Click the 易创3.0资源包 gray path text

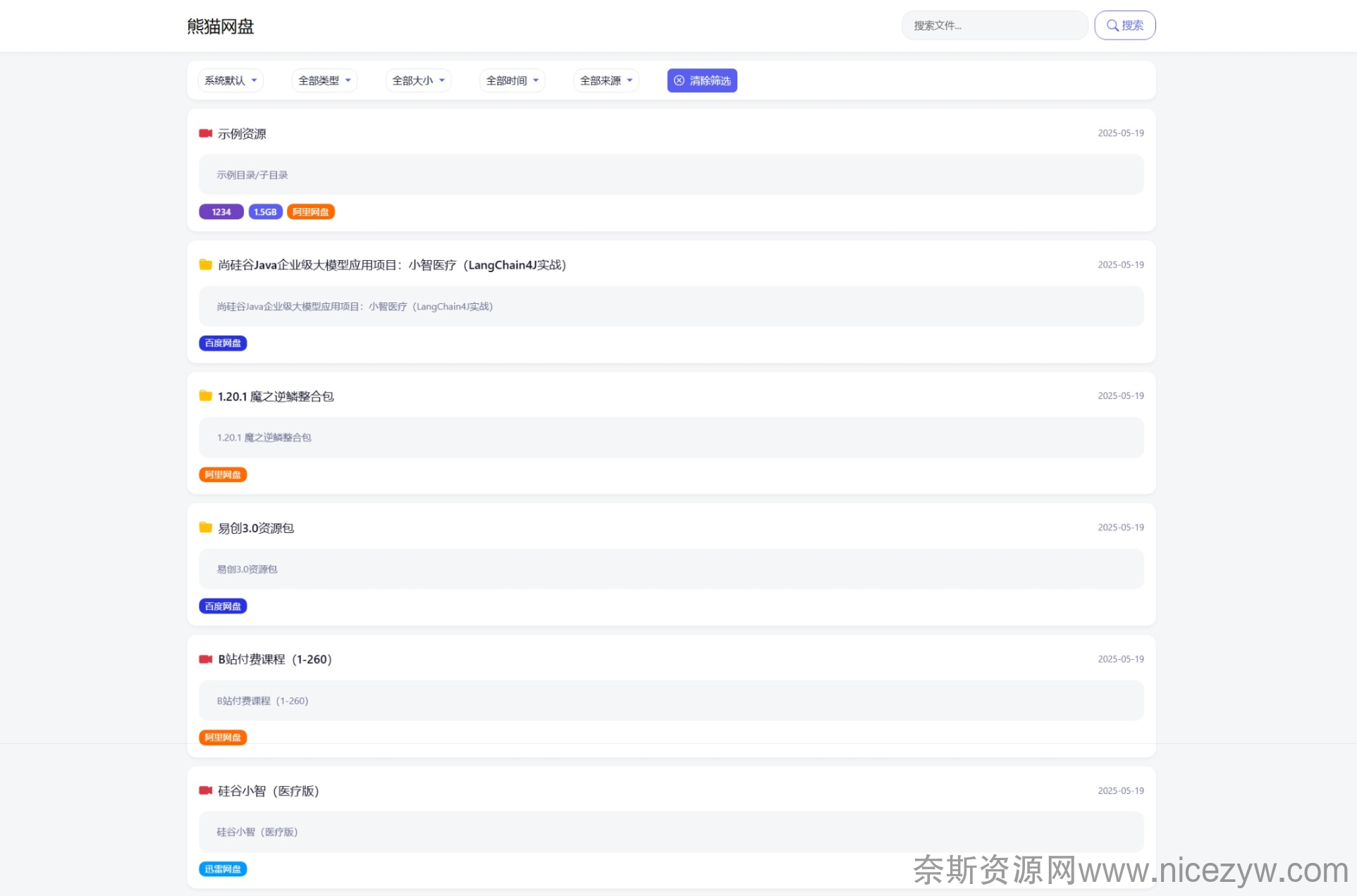click(247, 570)
